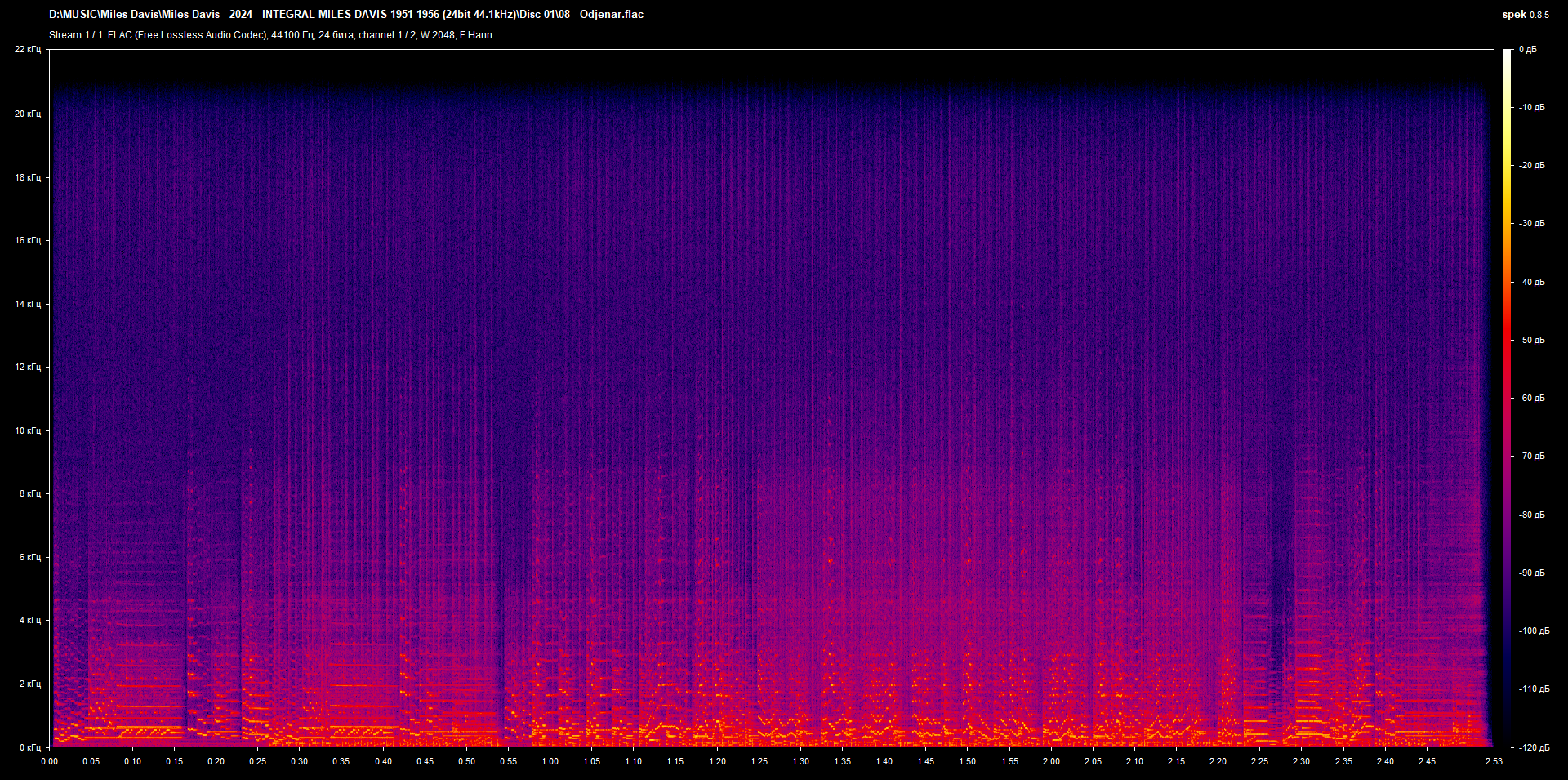This screenshot has width=1568, height=780.
Task: Click the 0 дБ scale label
Action: [1528, 50]
